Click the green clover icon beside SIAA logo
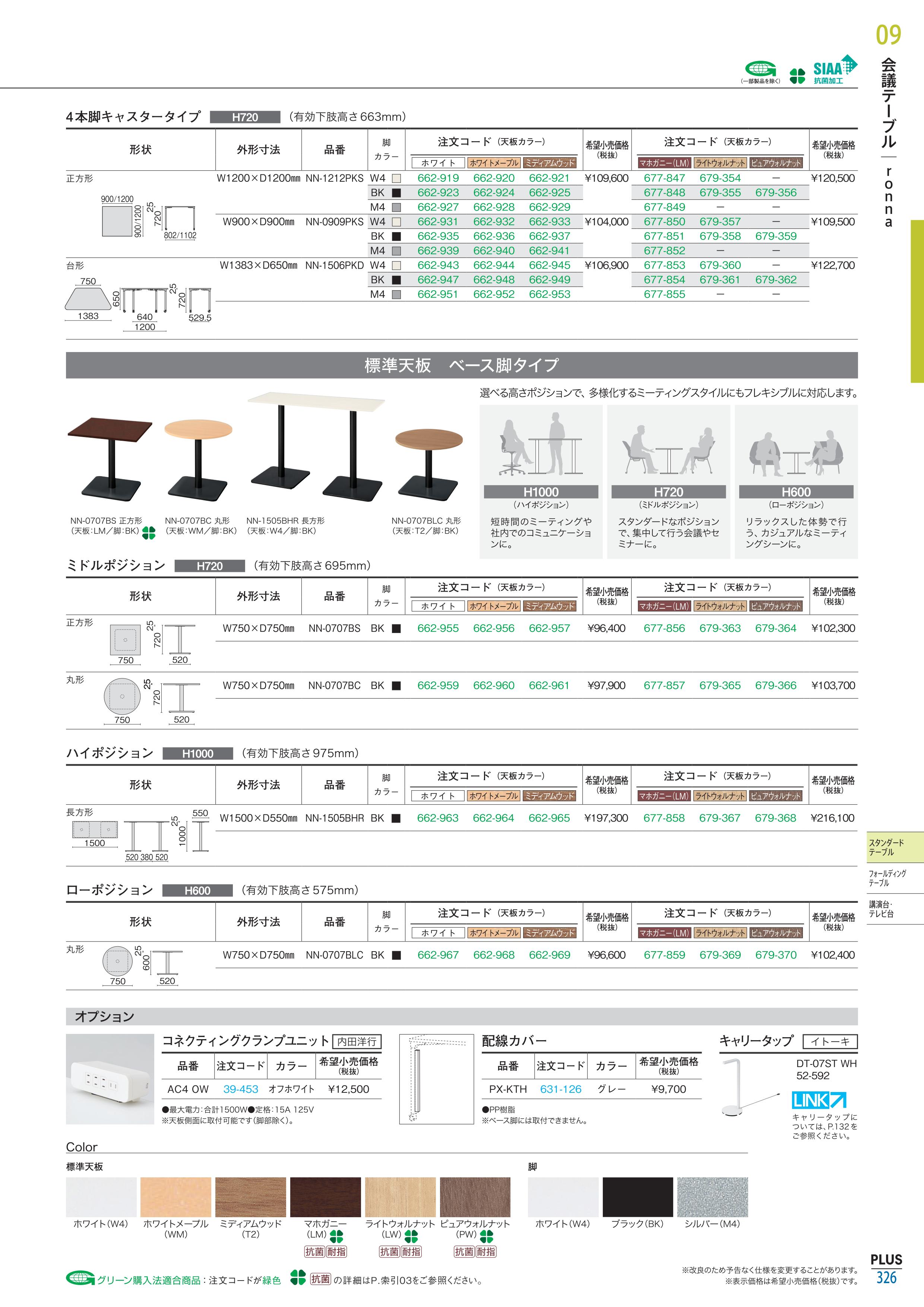 coord(797,76)
